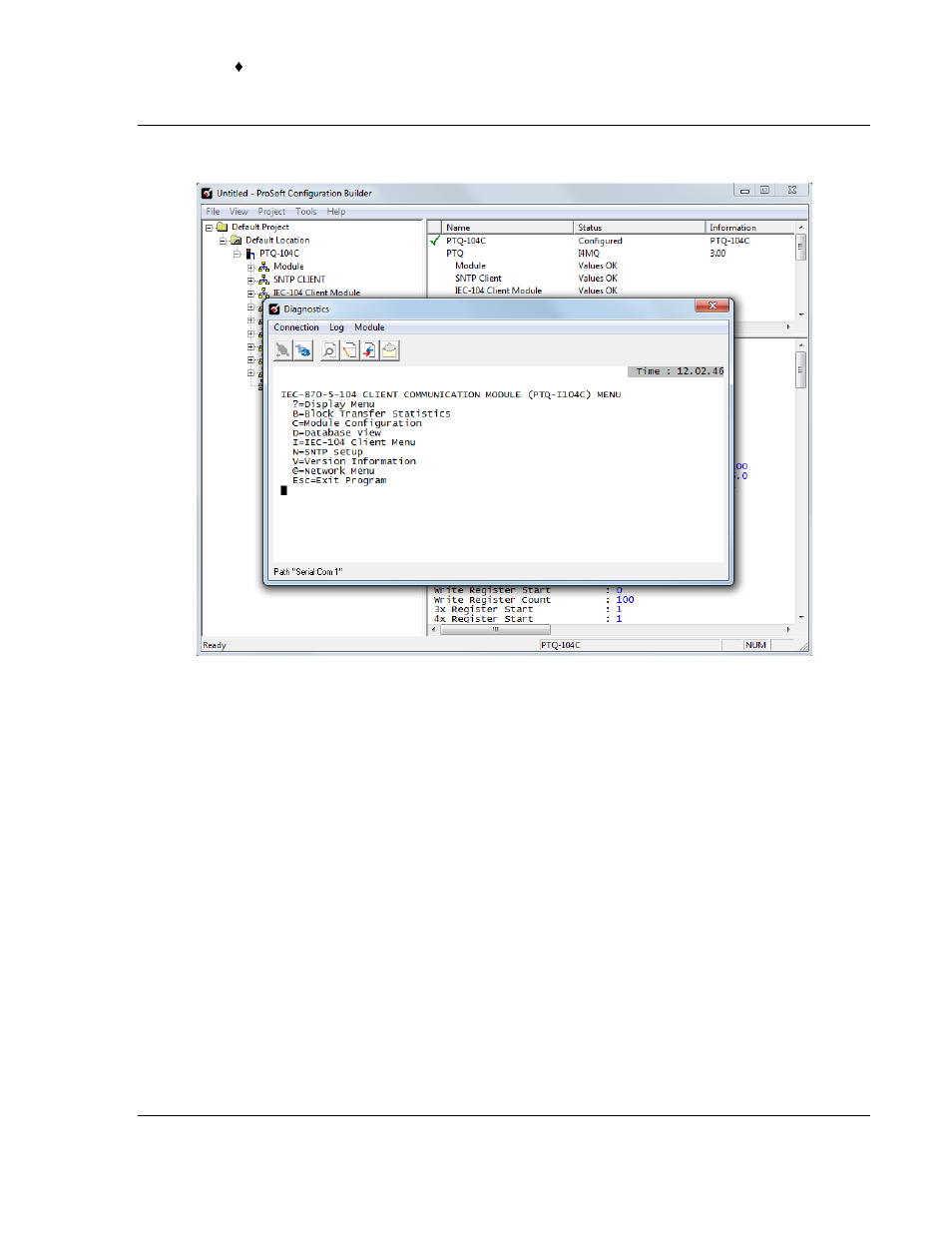Screen dimensions: 952x1233
Task: Click the page with red arrow toolbar icon
Action: [369, 350]
